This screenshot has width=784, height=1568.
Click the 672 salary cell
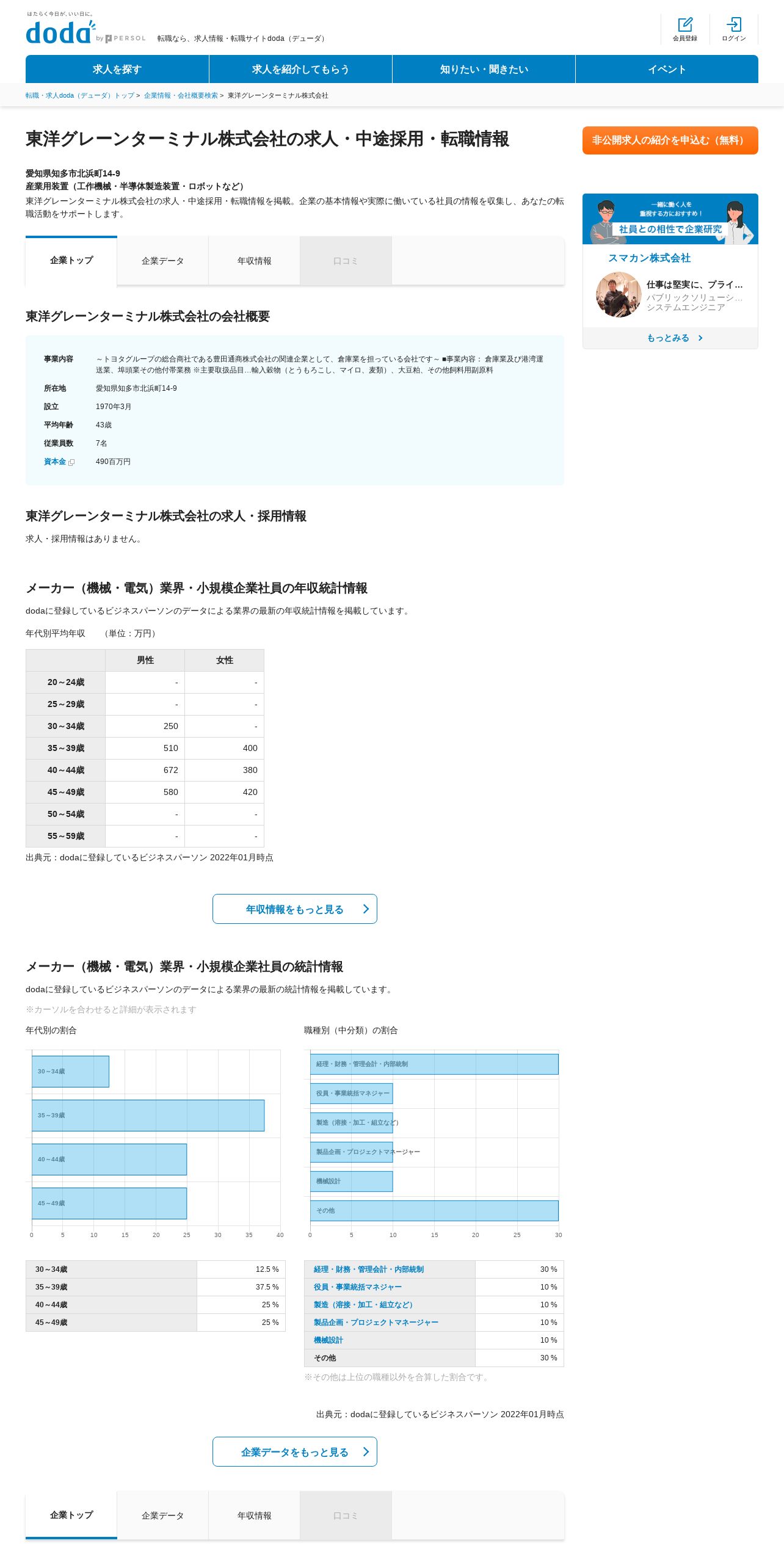[x=145, y=770]
